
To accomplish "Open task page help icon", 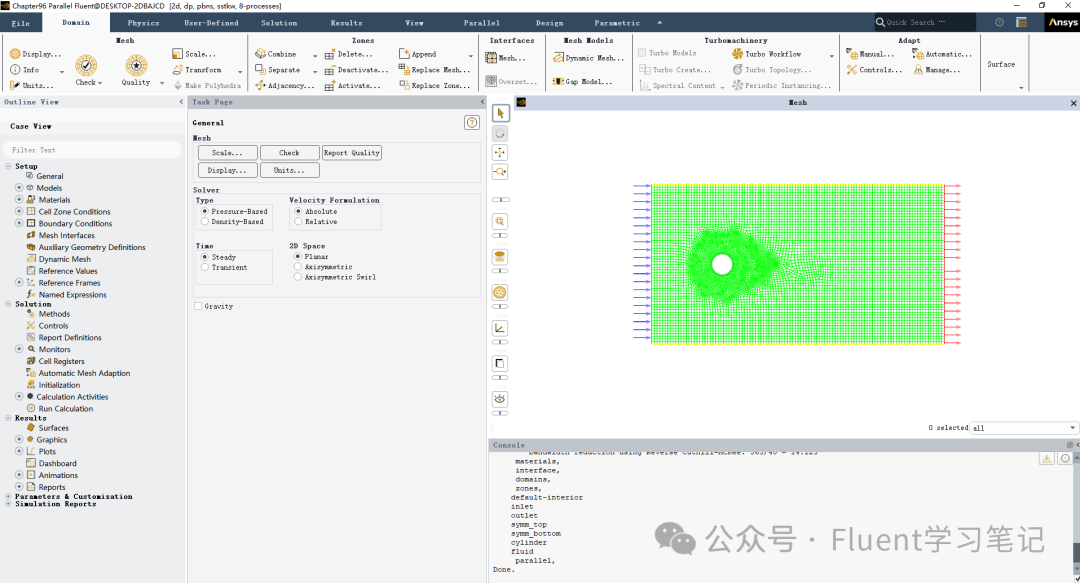I will 472,123.
